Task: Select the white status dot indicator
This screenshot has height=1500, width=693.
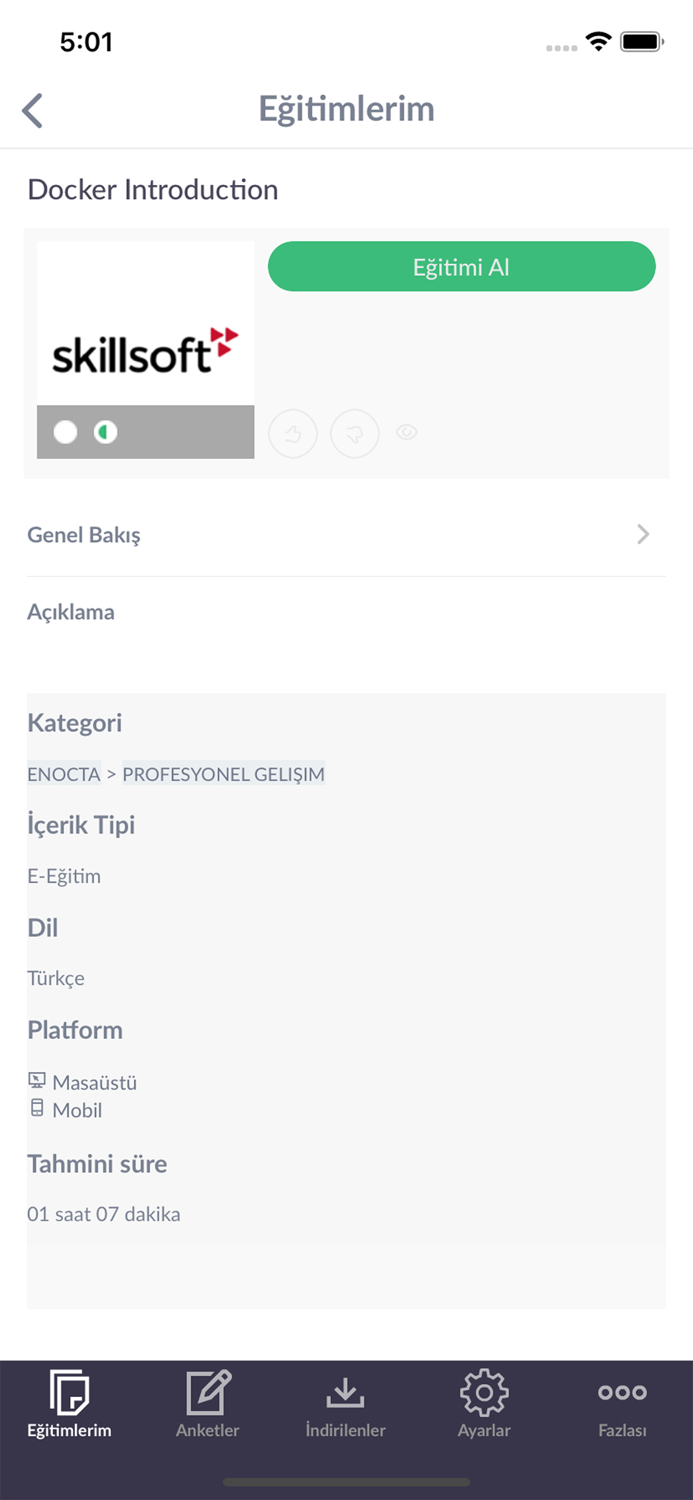Action: tap(66, 432)
